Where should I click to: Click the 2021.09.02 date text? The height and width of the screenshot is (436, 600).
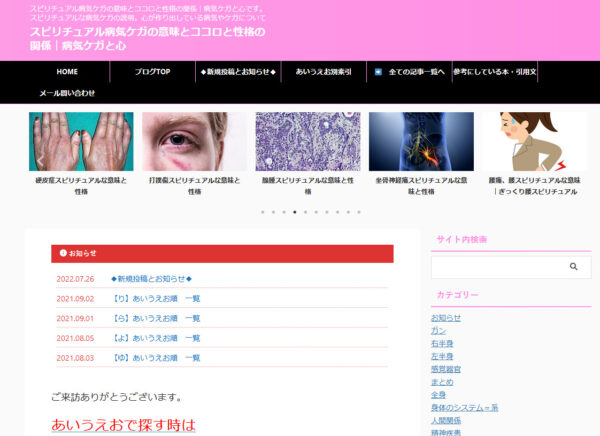point(75,299)
